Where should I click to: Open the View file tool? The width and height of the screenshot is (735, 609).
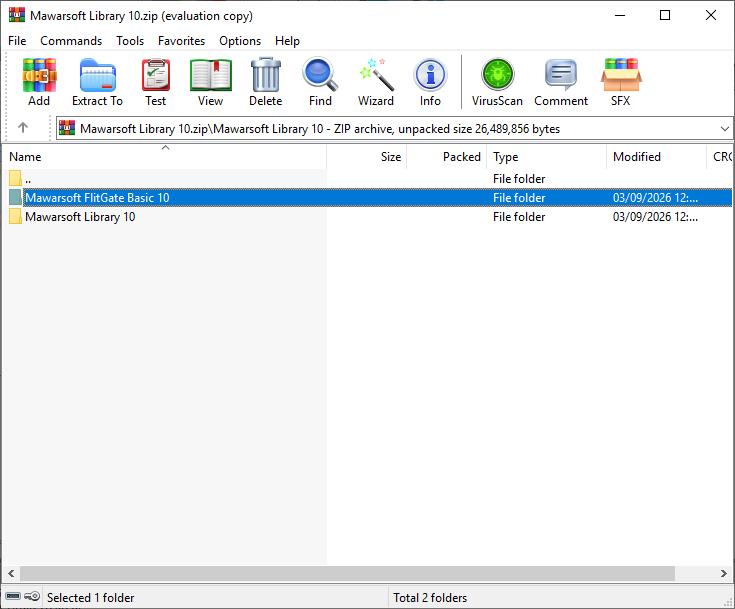[x=210, y=82]
